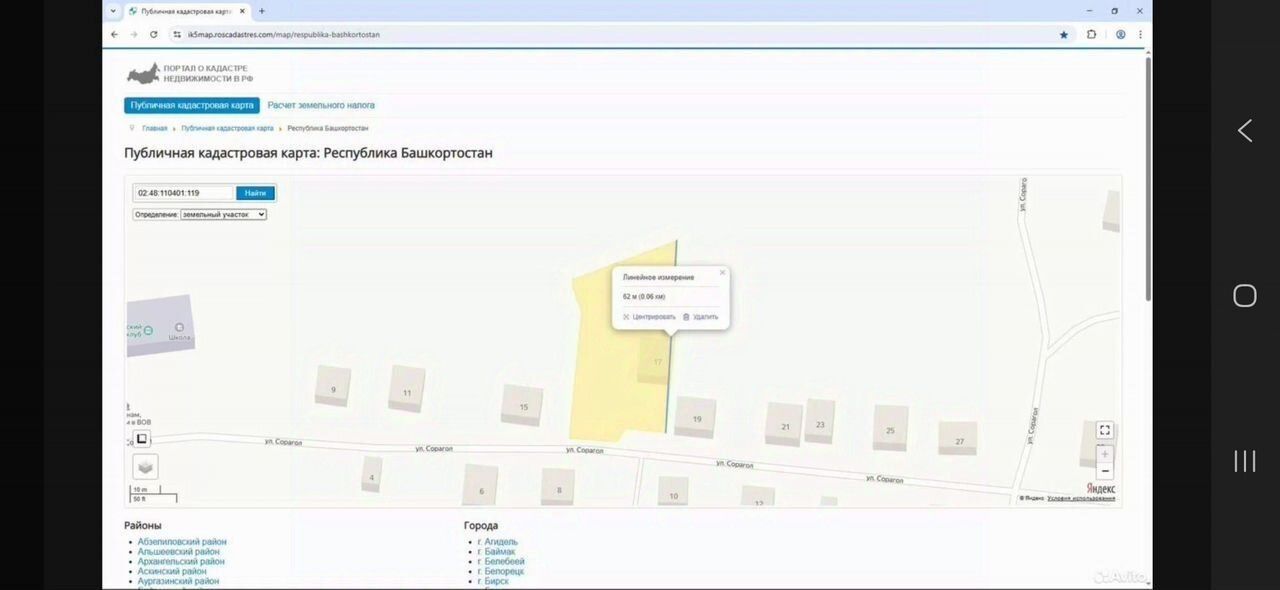
Task: Click building number 19 on map
Action: pos(696,418)
